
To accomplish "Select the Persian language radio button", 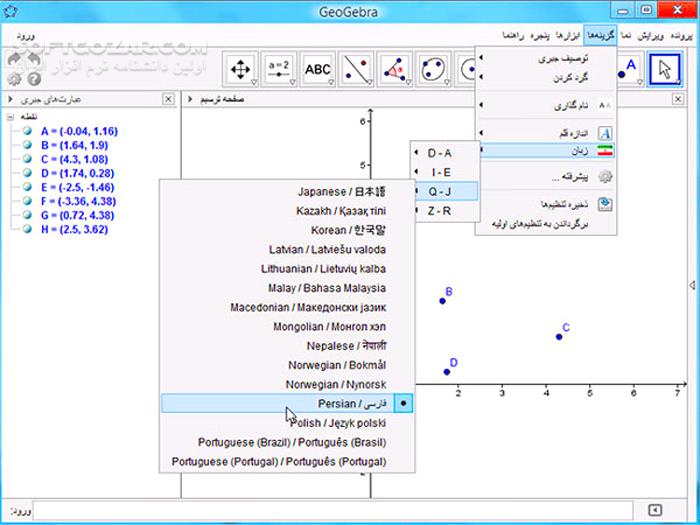I will (404, 403).
